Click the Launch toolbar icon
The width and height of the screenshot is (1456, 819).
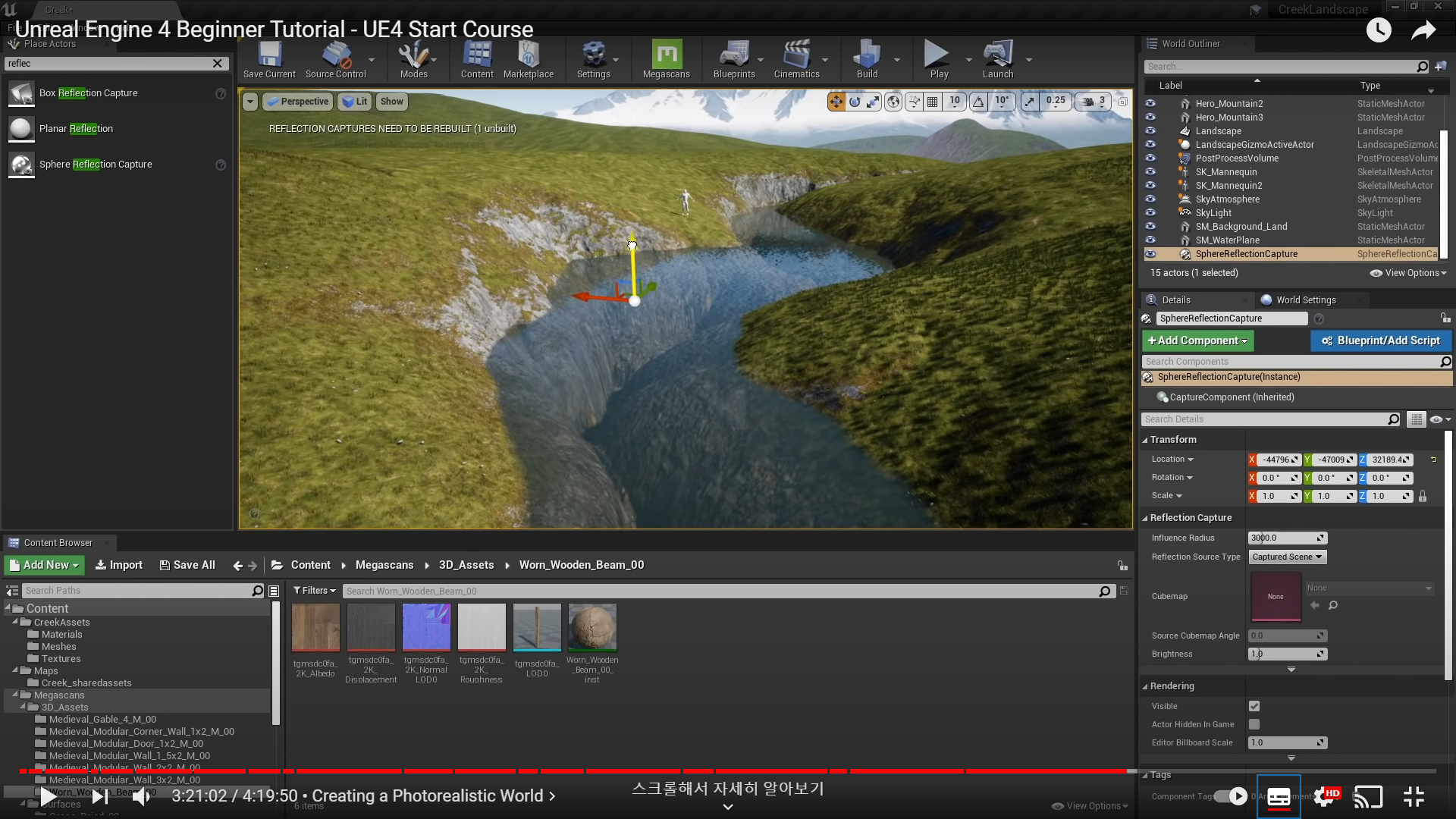[x=997, y=59]
